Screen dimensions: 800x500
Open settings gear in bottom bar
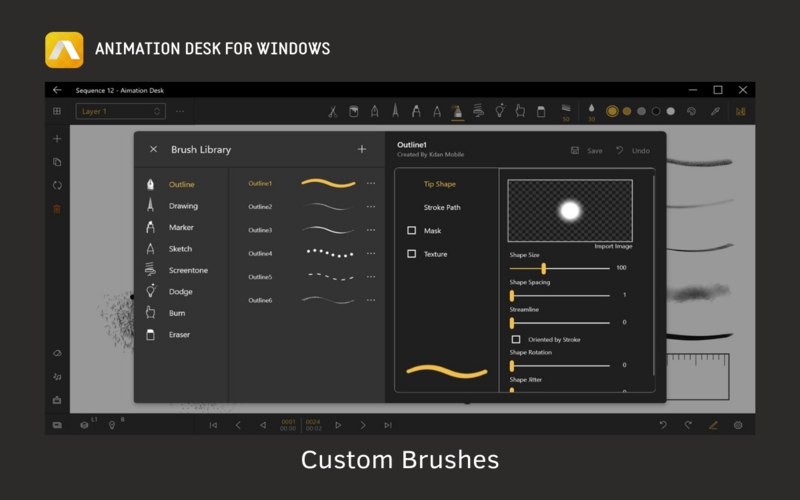(x=738, y=425)
